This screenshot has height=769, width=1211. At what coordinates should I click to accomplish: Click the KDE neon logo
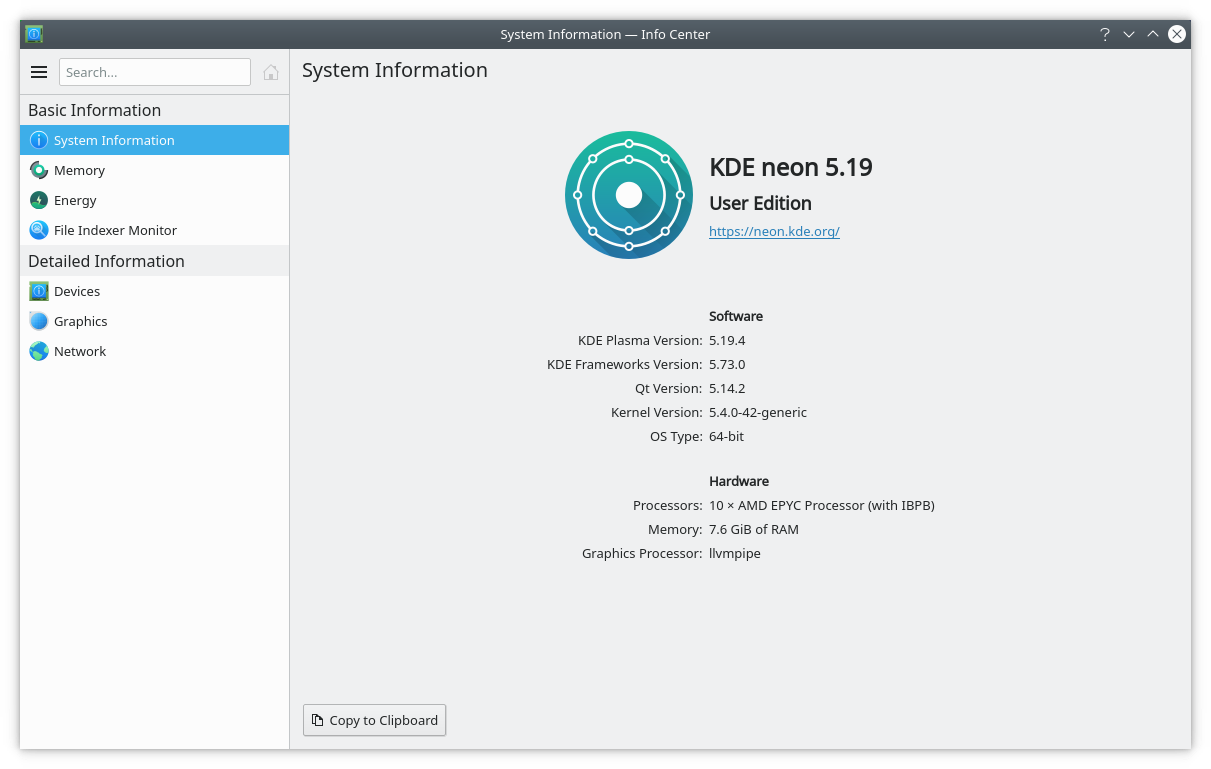(628, 195)
